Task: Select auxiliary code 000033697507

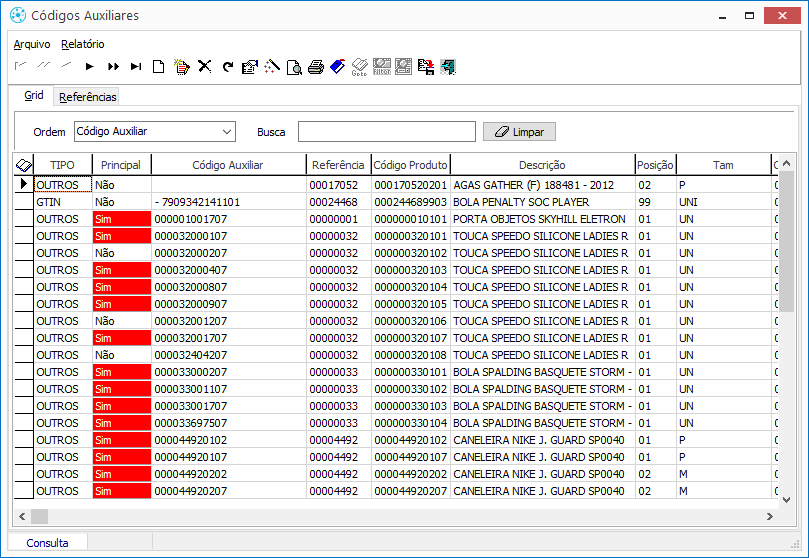Action: pyautogui.click(x=229, y=423)
